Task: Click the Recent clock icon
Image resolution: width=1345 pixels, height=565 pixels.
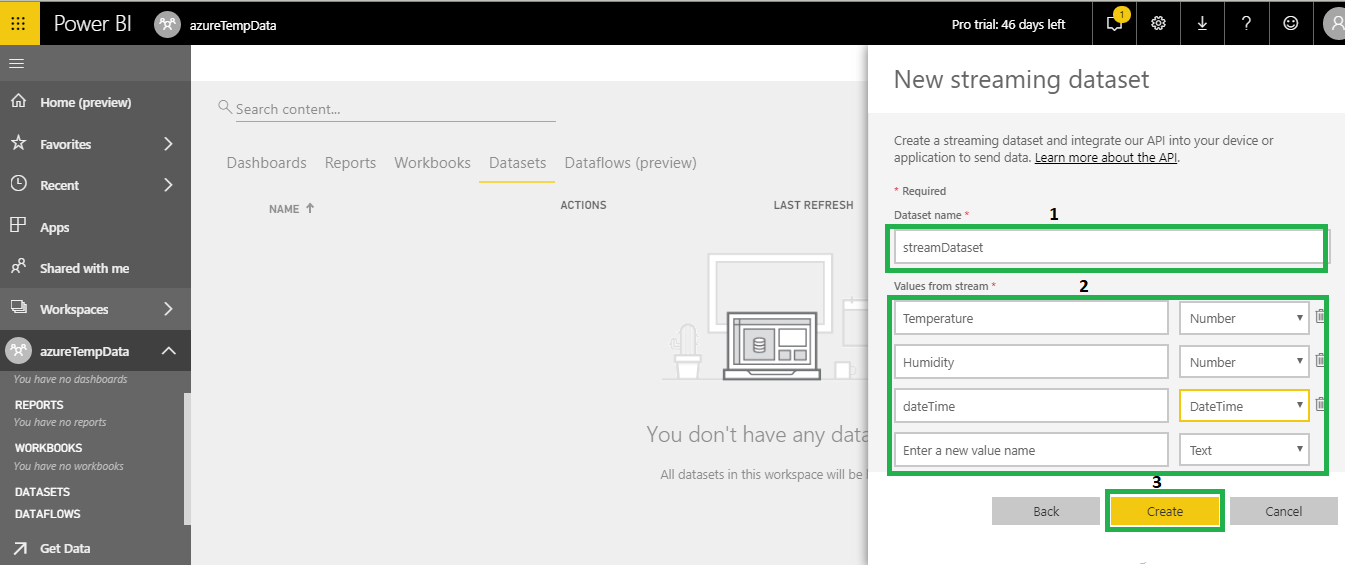Action: click(x=18, y=184)
